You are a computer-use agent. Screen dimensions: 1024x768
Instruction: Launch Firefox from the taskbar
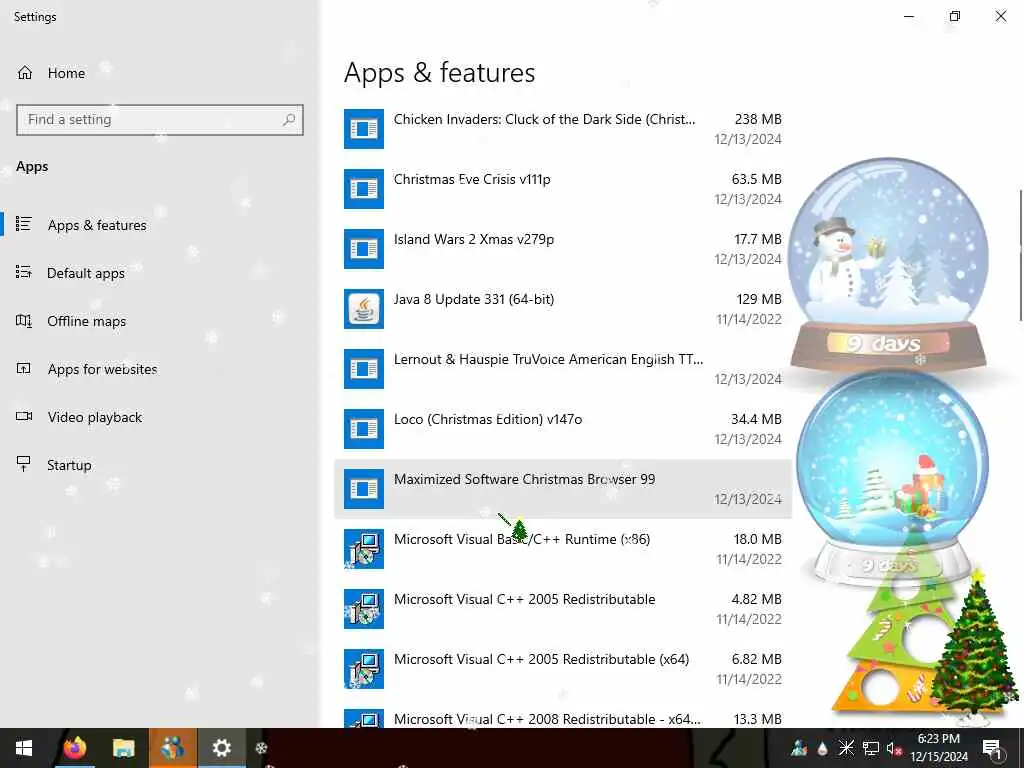click(74, 748)
